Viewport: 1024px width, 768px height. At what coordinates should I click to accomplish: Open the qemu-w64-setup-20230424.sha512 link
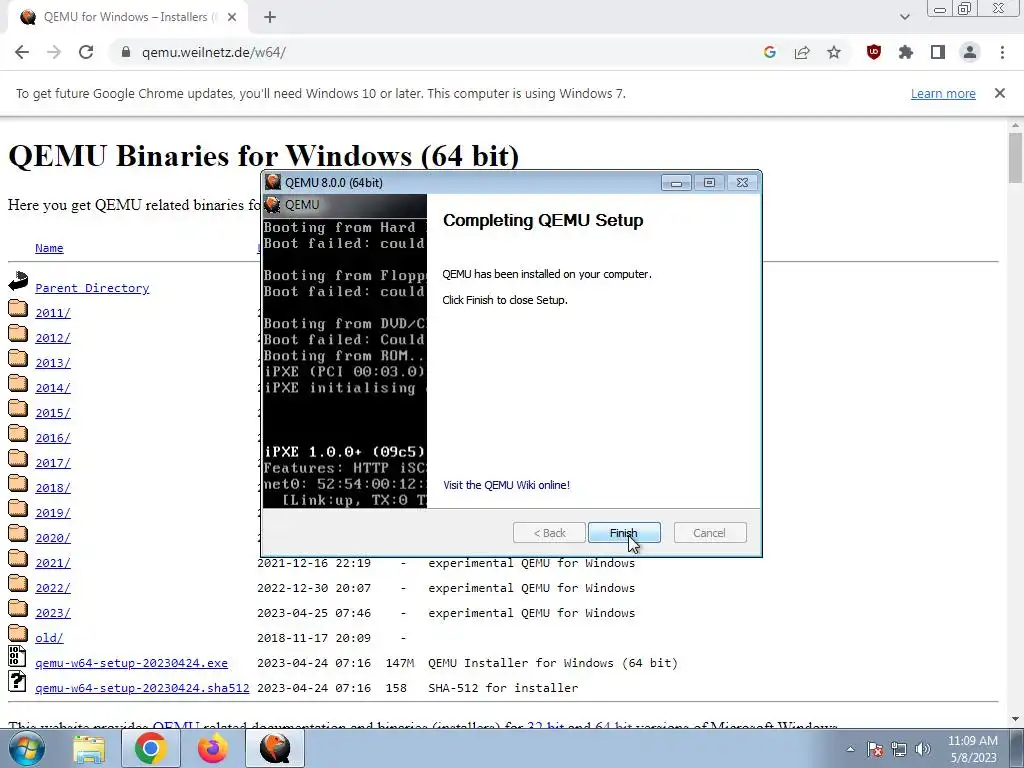pyautogui.click(x=142, y=688)
